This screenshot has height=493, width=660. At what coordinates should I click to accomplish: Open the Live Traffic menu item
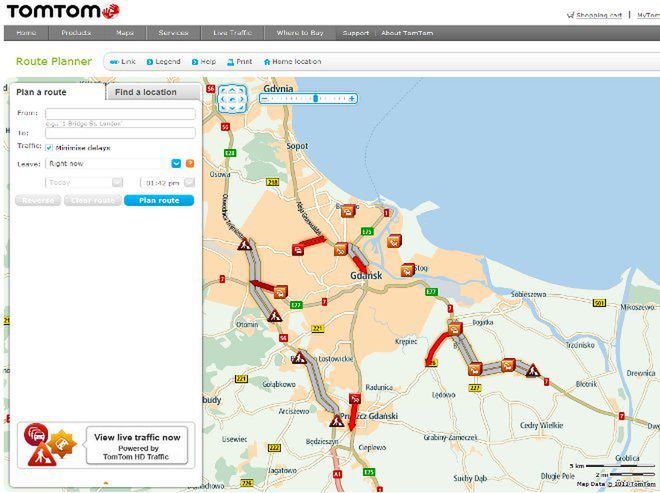click(x=232, y=33)
